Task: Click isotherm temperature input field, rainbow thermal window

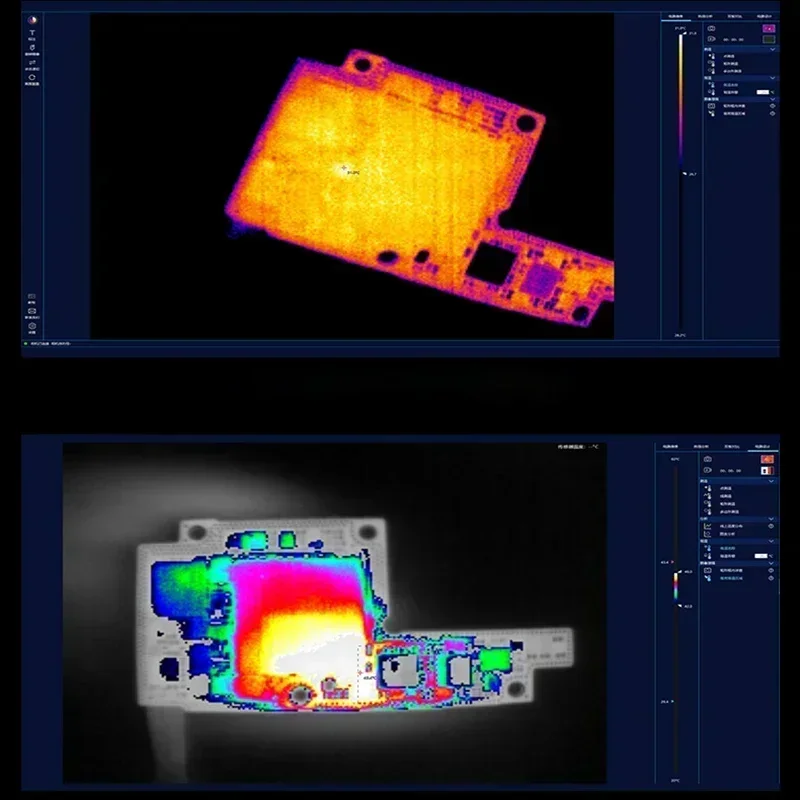Action: [x=761, y=556]
